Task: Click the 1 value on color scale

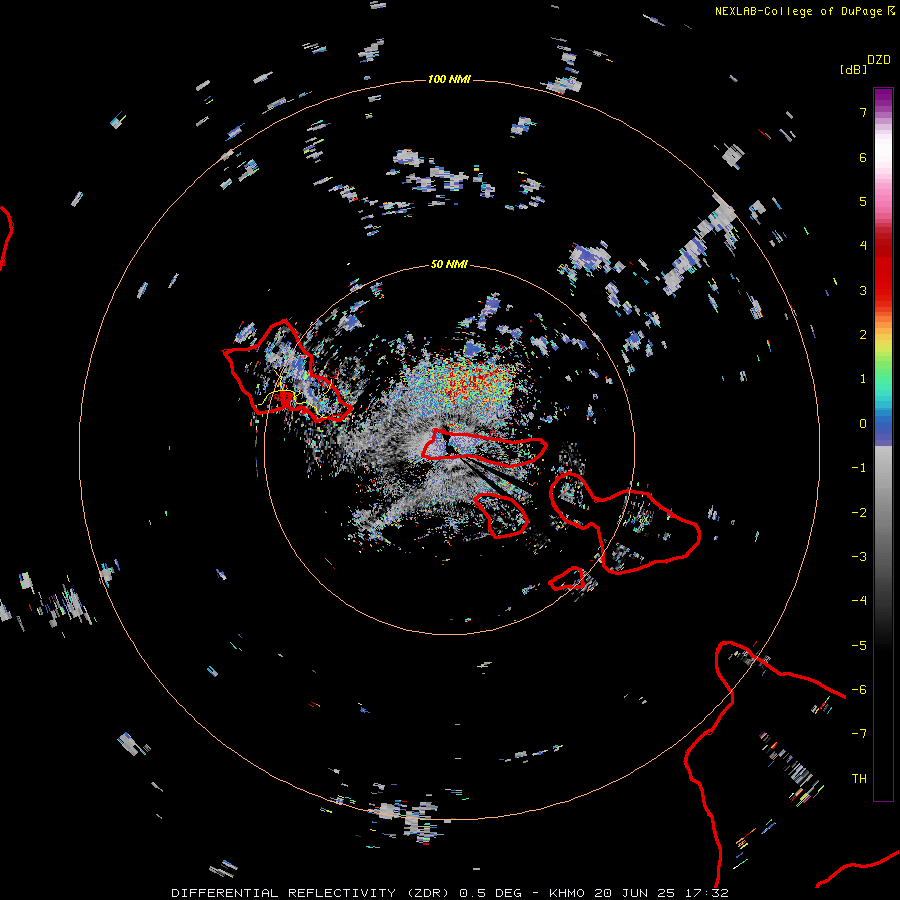Action: (863, 379)
